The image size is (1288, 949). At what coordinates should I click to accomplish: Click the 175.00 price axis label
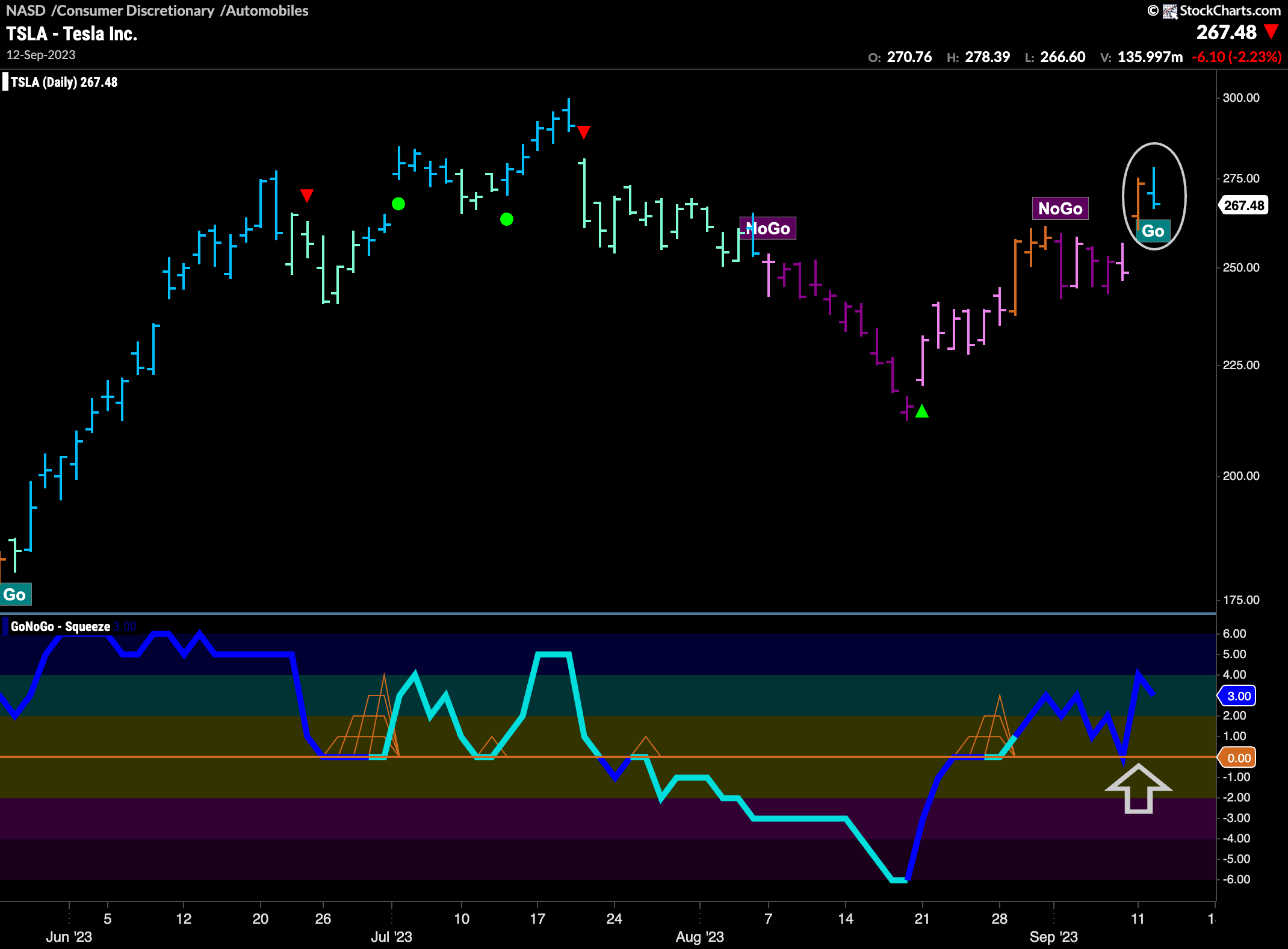pos(1241,600)
